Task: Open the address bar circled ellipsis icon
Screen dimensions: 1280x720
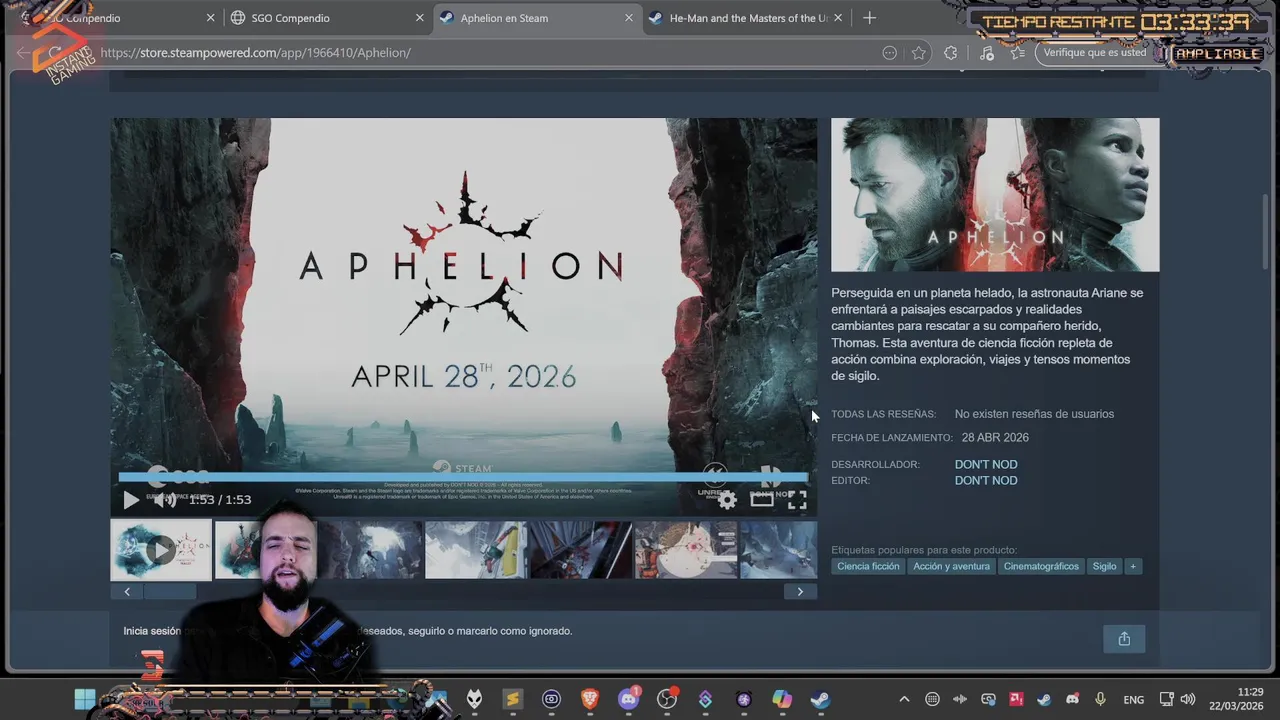Action: [x=889, y=53]
